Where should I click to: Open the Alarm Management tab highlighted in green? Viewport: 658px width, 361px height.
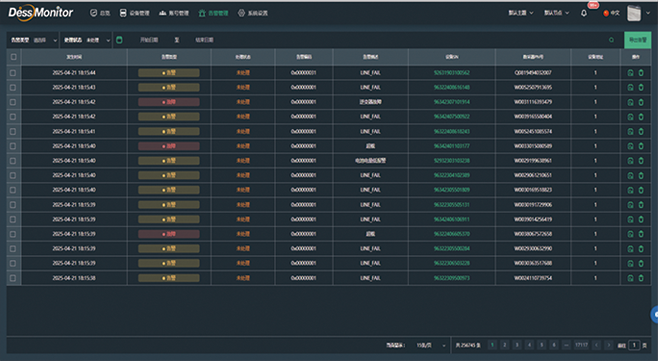click(213, 13)
